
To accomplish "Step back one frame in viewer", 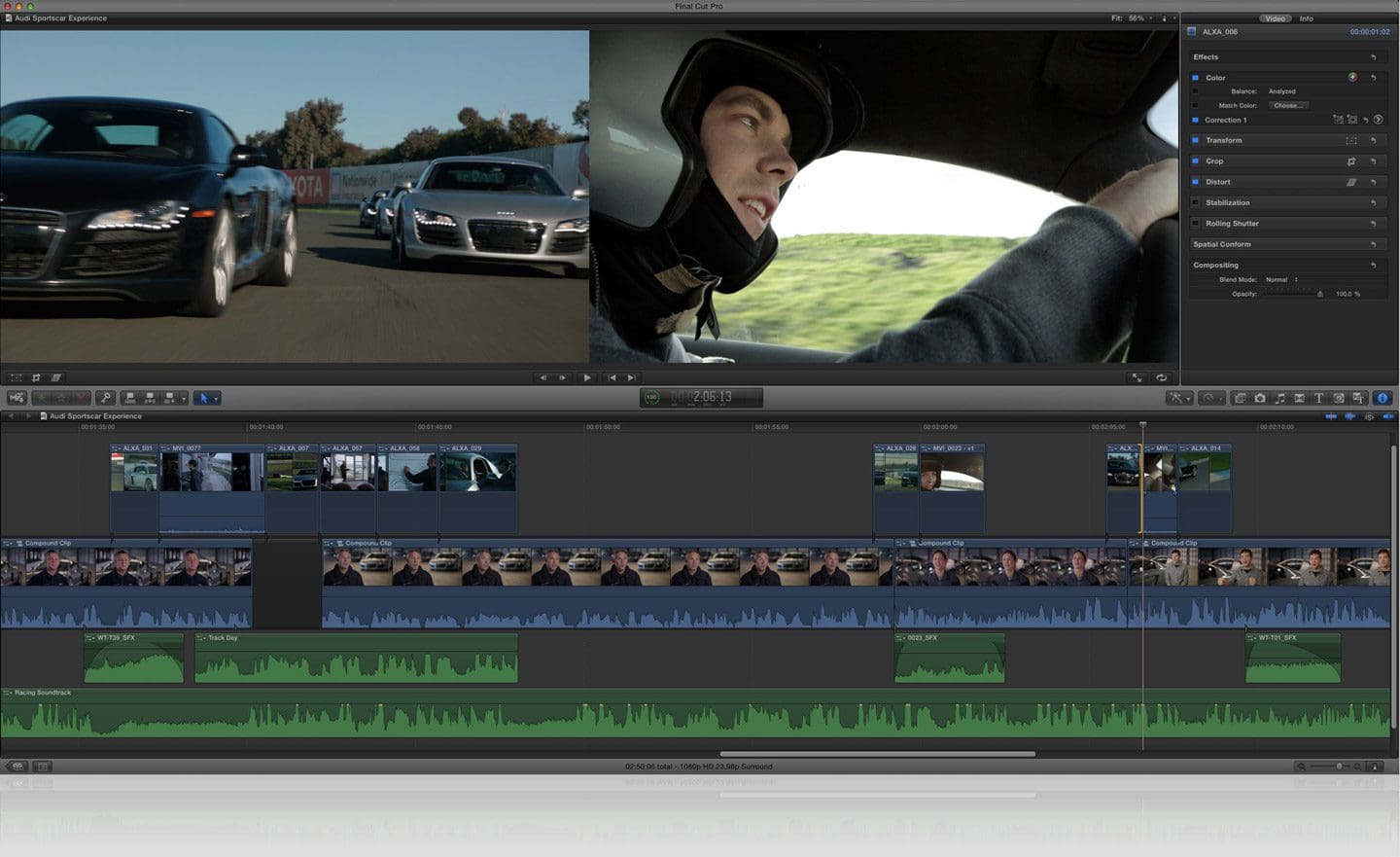I will (x=542, y=377).
